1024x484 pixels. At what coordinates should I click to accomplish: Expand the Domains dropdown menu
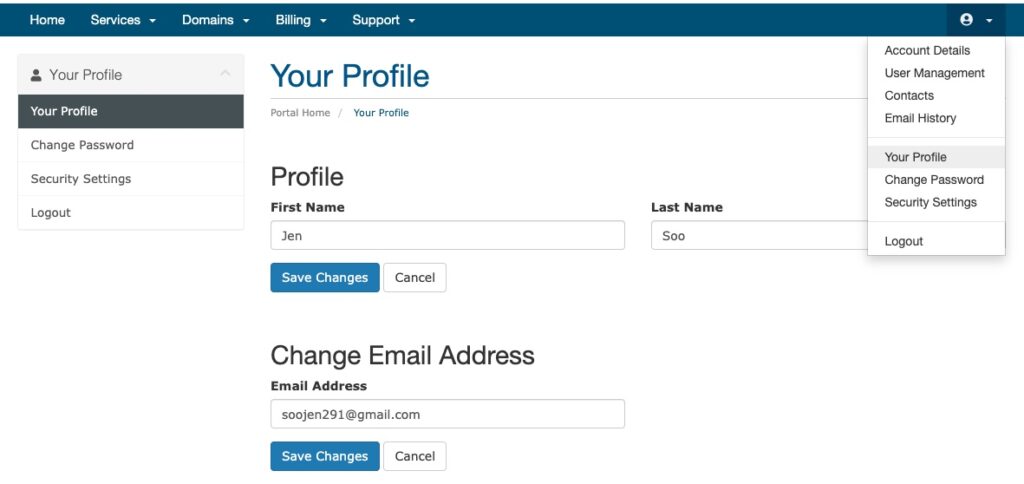[216, 20]
